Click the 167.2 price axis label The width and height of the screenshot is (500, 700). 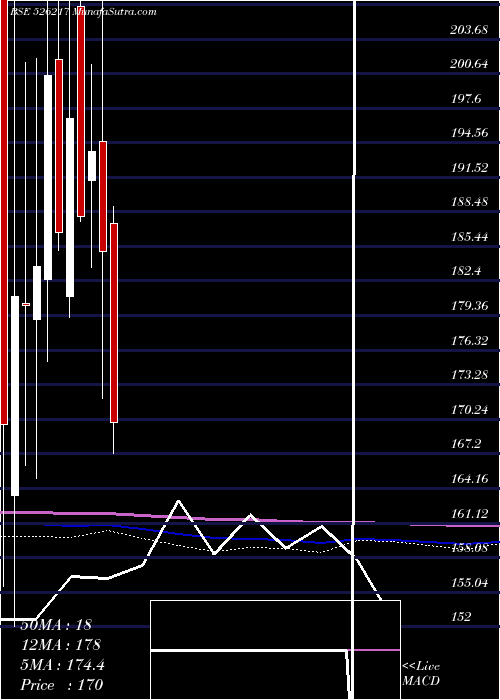tap(466, 444)
